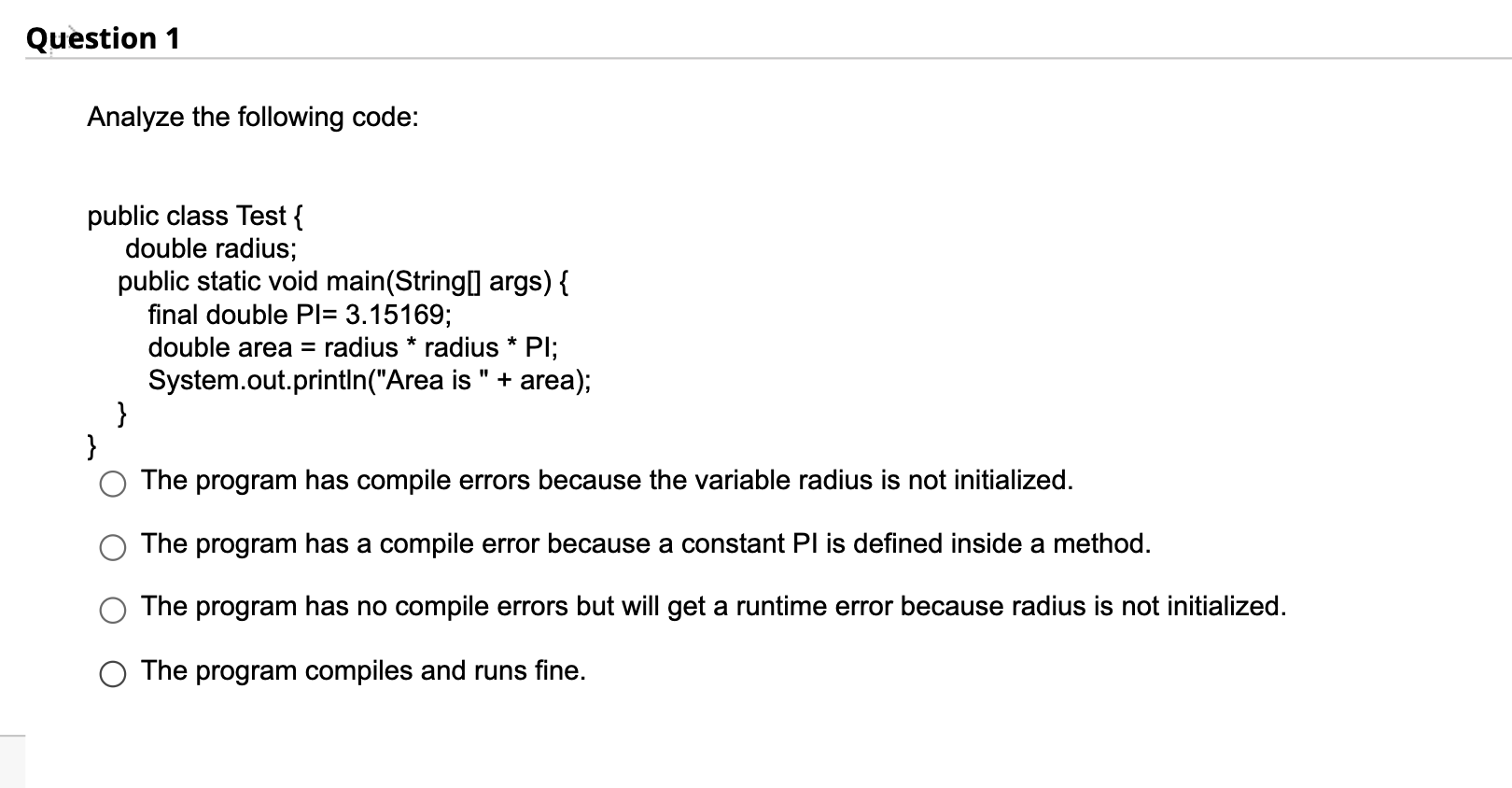Click the first answer's text label
1512x788 pixels.
coord(607,481)
